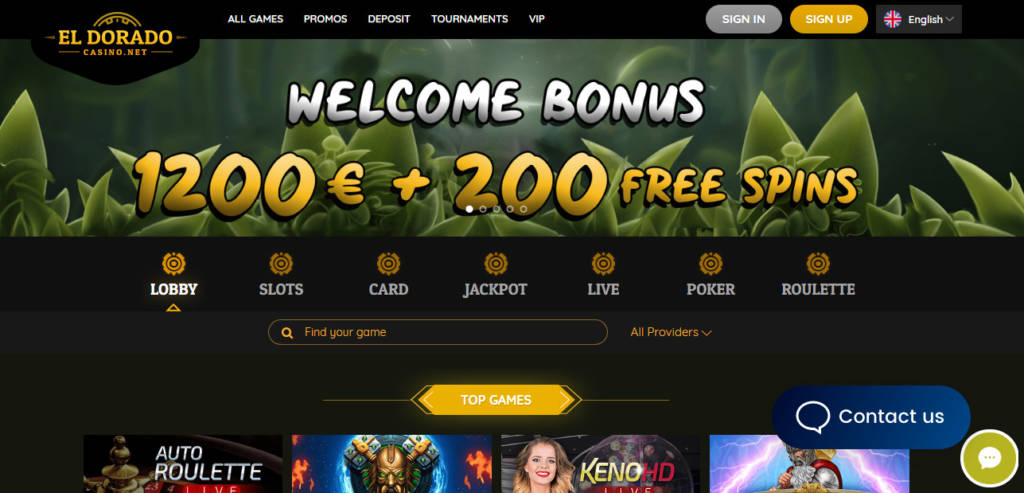Open the All Games menu item
Viewport: 1024px width, 493px height.
(255, 19)
